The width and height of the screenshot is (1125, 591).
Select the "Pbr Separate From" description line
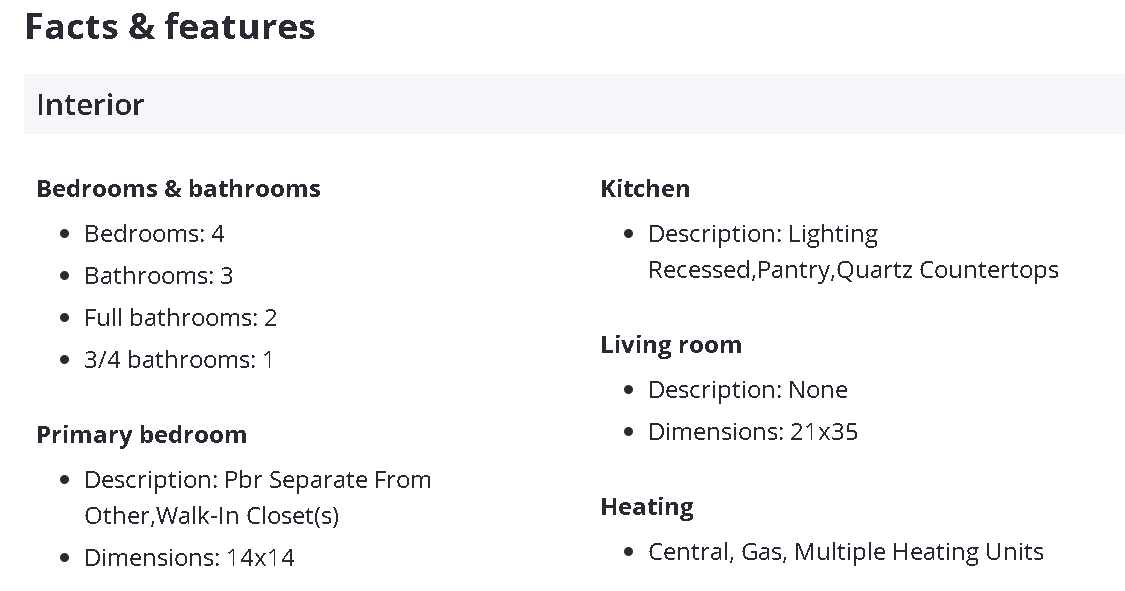pos(257,480)
